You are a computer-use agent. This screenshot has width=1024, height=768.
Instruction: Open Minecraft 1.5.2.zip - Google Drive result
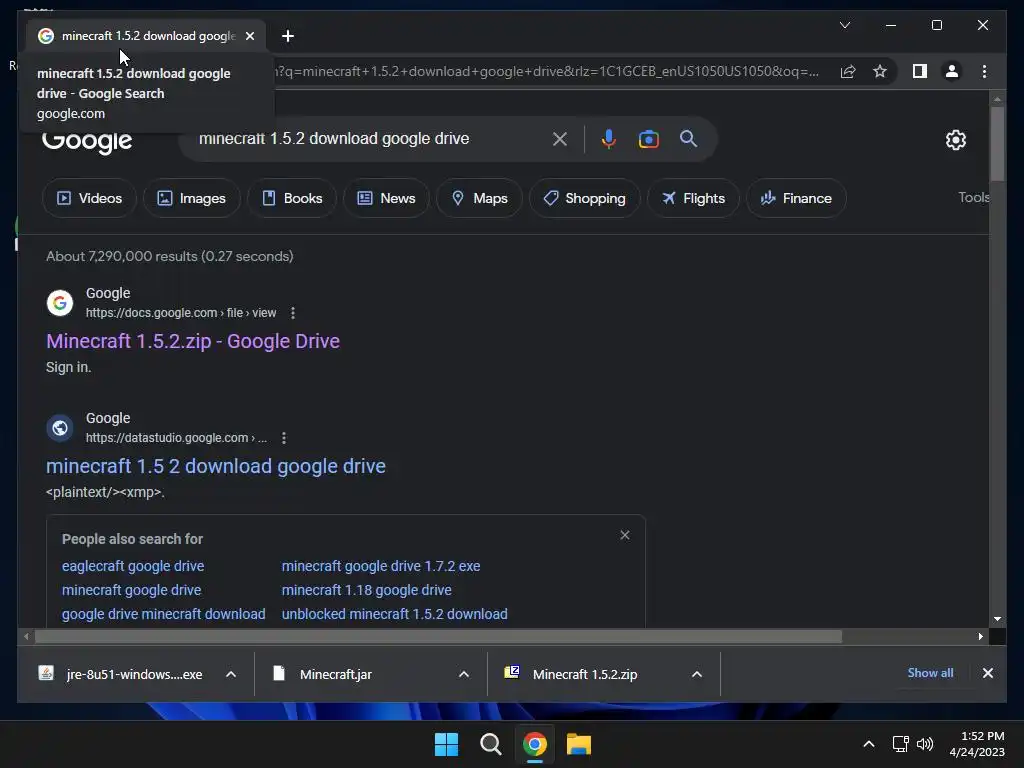click(x=193, y=341)
